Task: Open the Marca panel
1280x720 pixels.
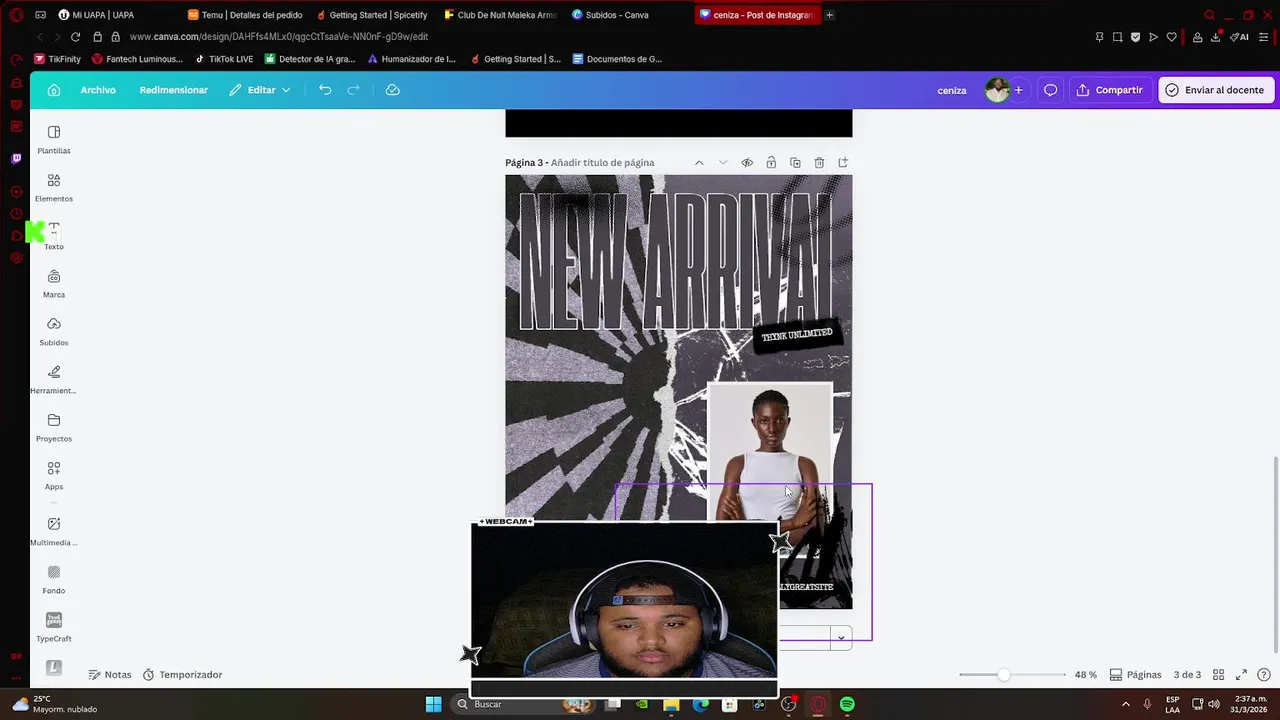Action: pyautogui.click(x=54, y=284)
